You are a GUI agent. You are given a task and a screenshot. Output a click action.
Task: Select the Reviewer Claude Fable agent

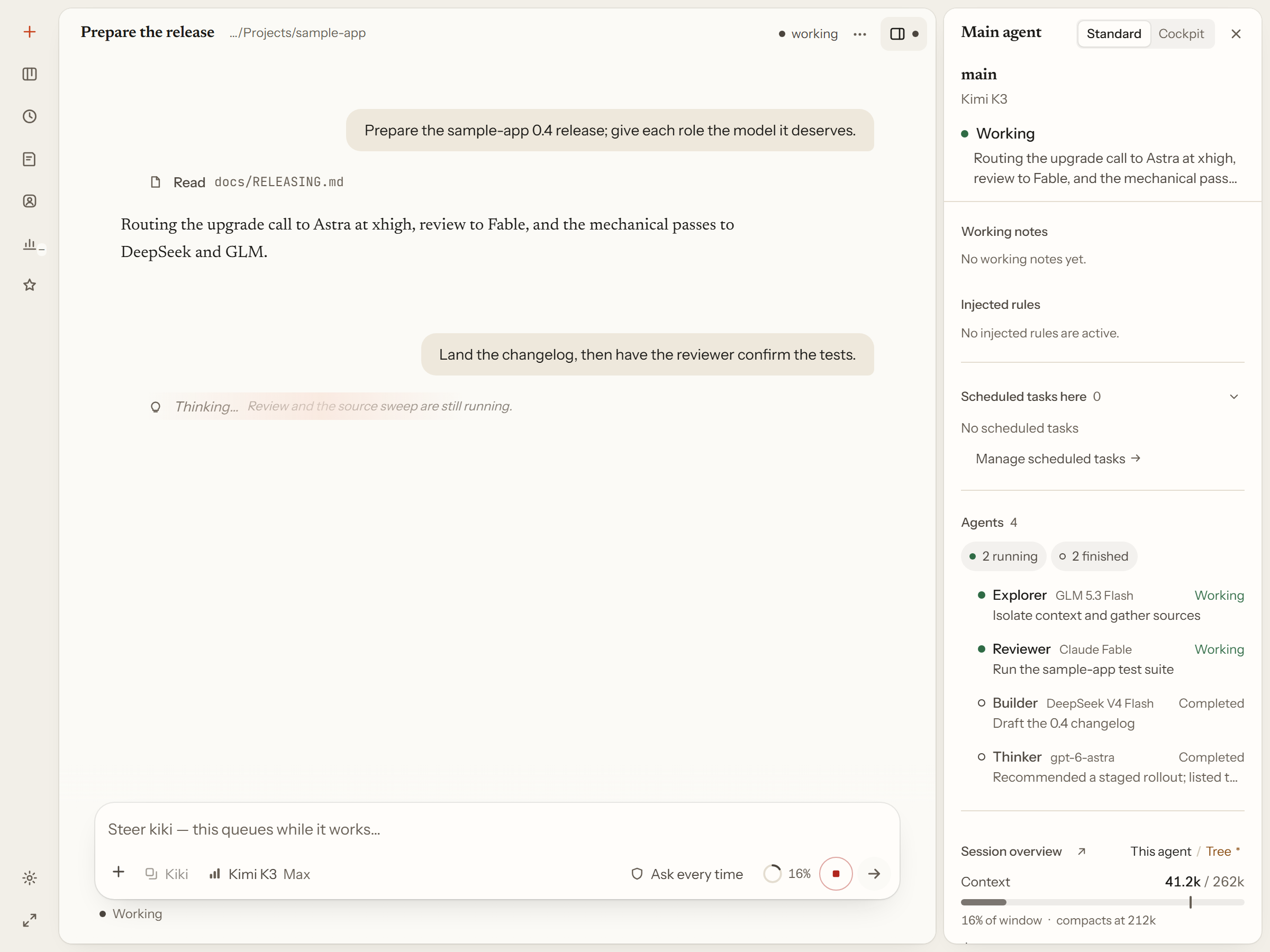pyautogui.click(x=1110, y=659)
